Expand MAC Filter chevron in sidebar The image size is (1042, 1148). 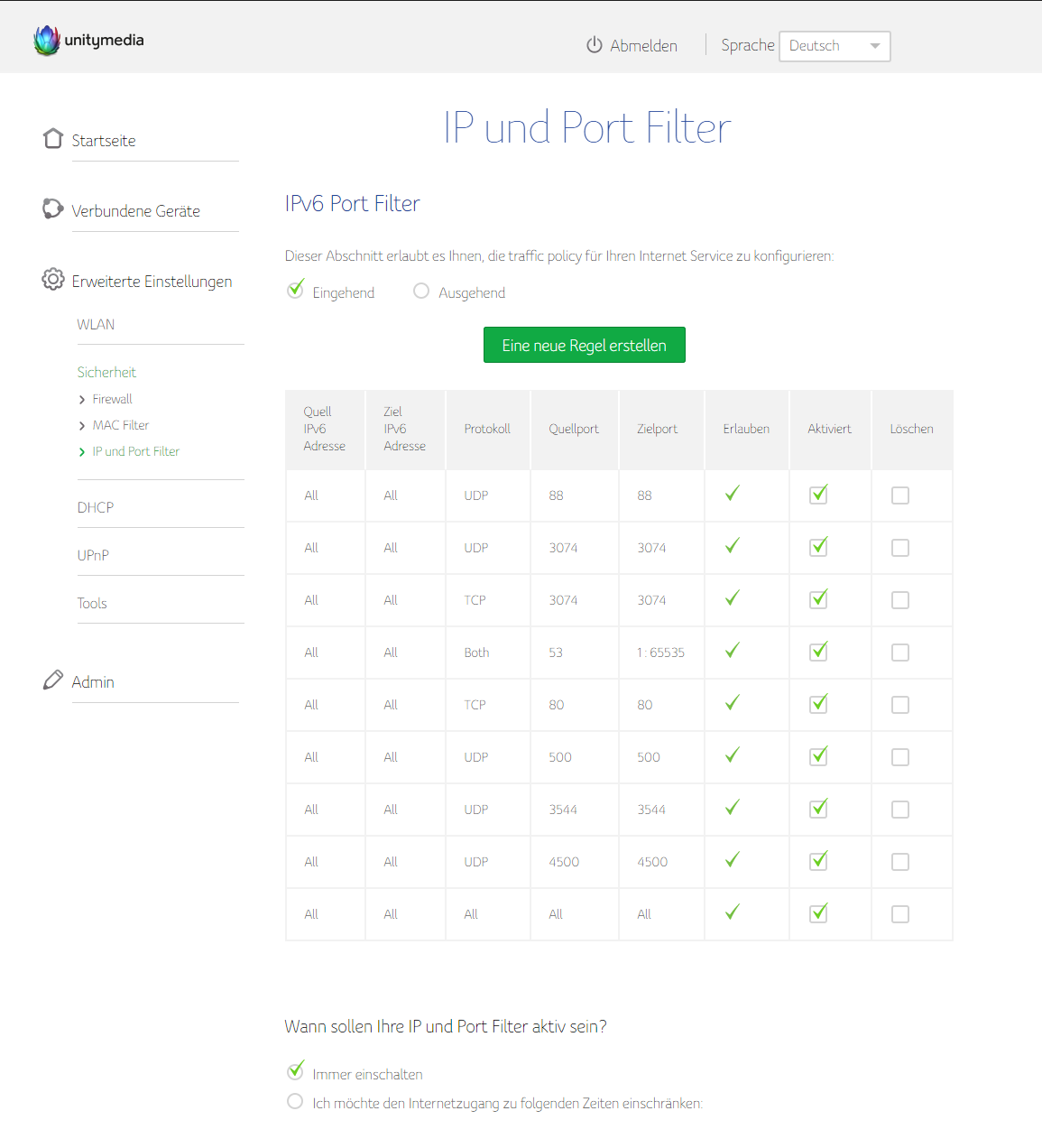[x=82, y=426]
